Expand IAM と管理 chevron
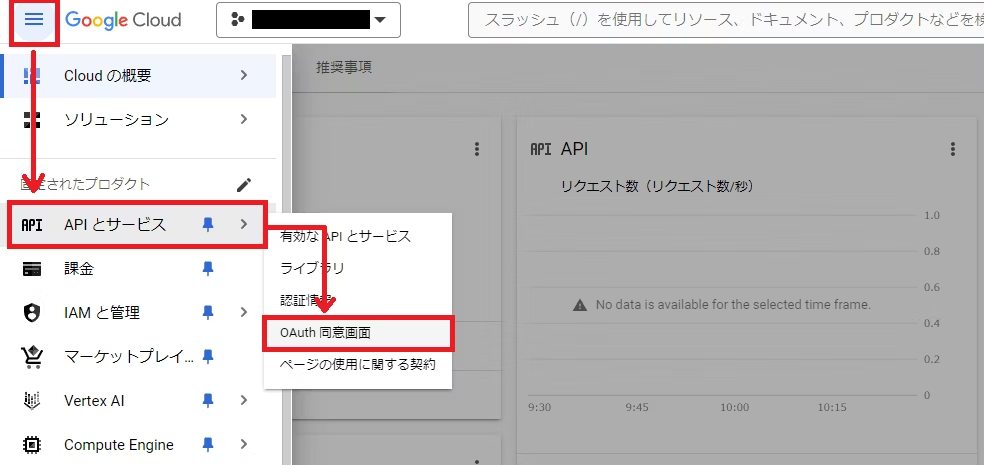 click(x=244, y=312)
